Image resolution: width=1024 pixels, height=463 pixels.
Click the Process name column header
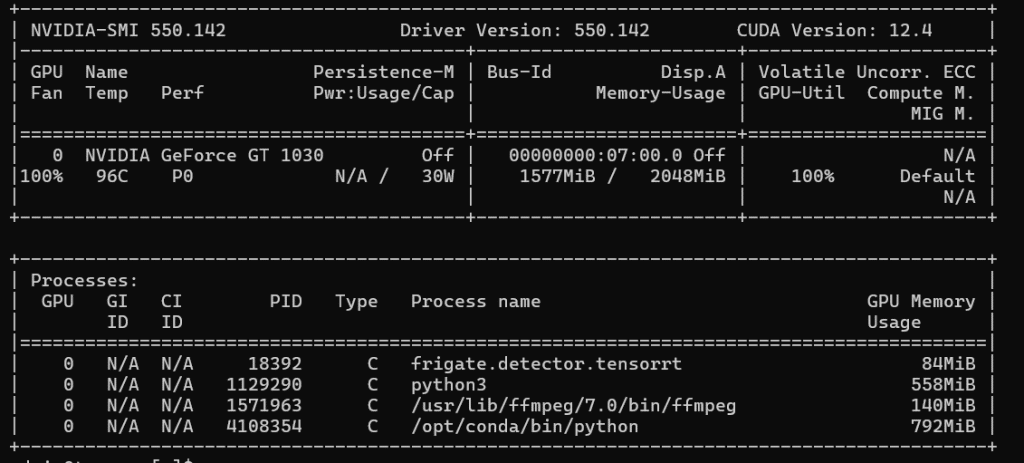coord(475,301)
